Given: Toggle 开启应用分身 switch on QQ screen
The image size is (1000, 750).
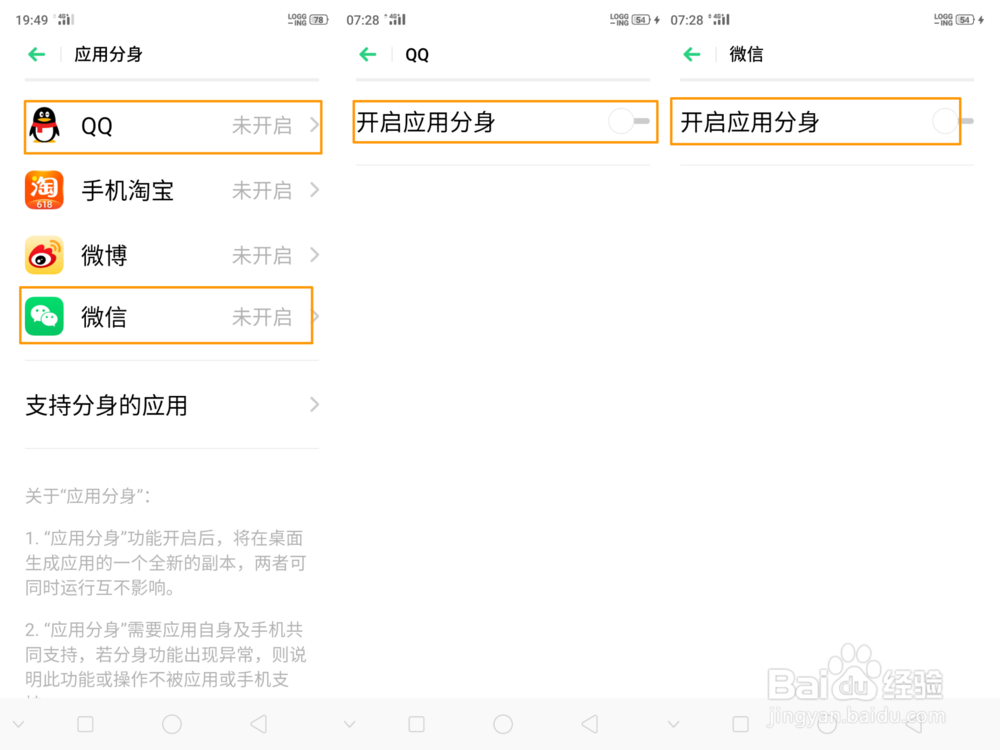Looking at the screenshot, I should point(629,121).
